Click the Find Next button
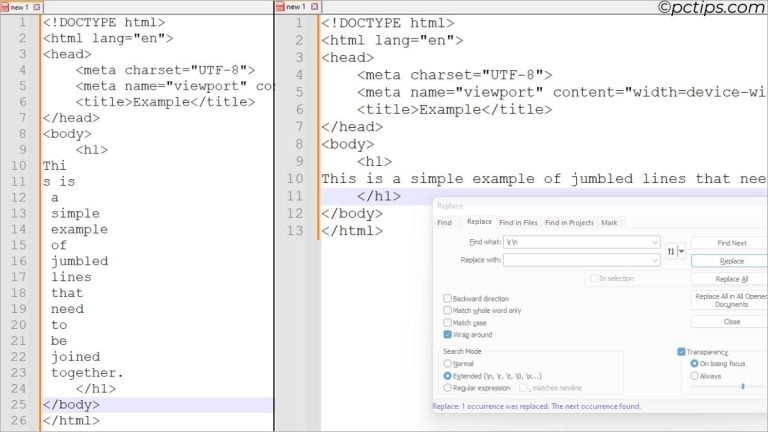The height and width of the screenshot is (432, 768). click(731, 243)
